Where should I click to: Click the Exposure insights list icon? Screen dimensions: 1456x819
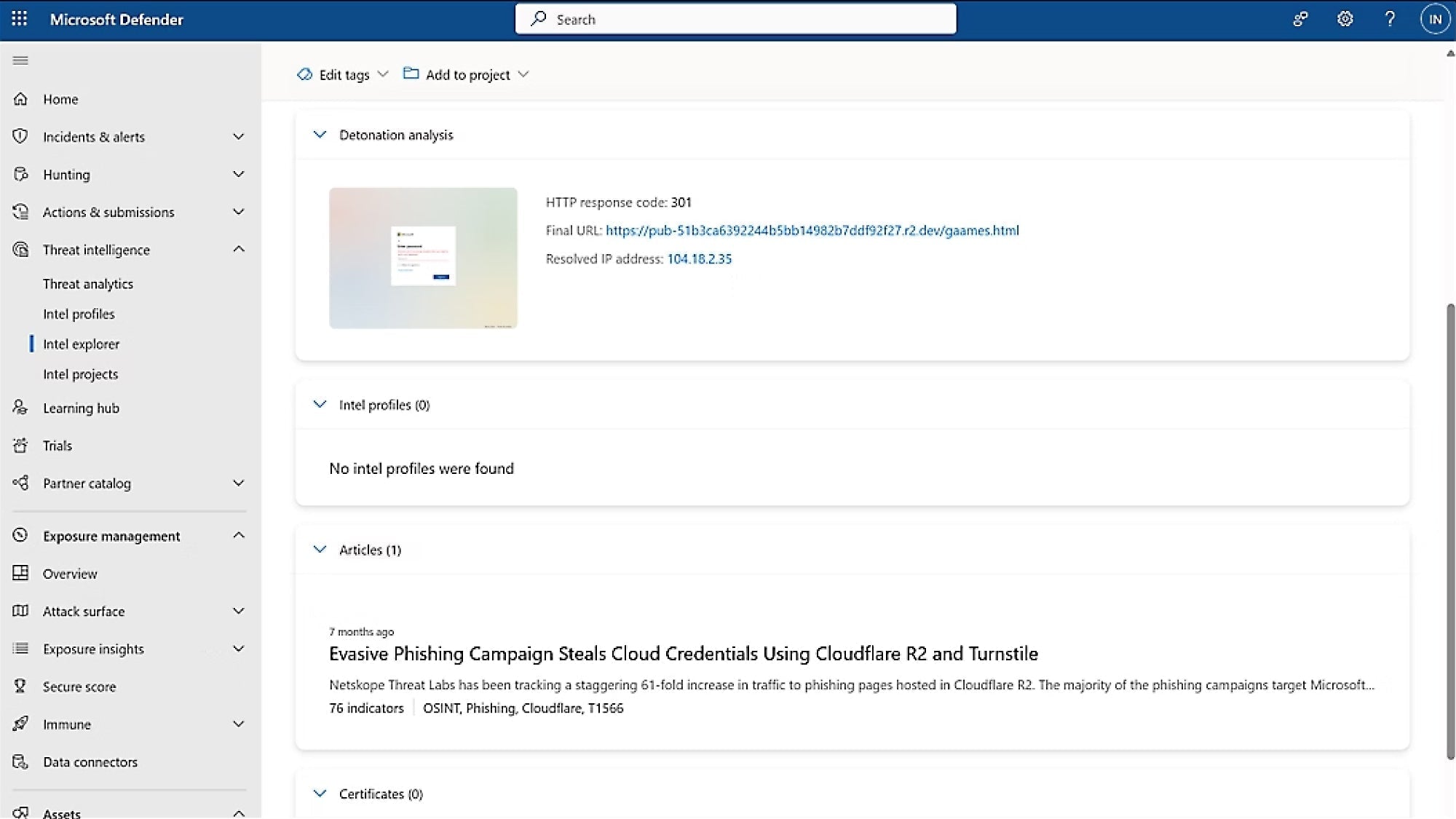pyautogui.click(x=20, y=648)
